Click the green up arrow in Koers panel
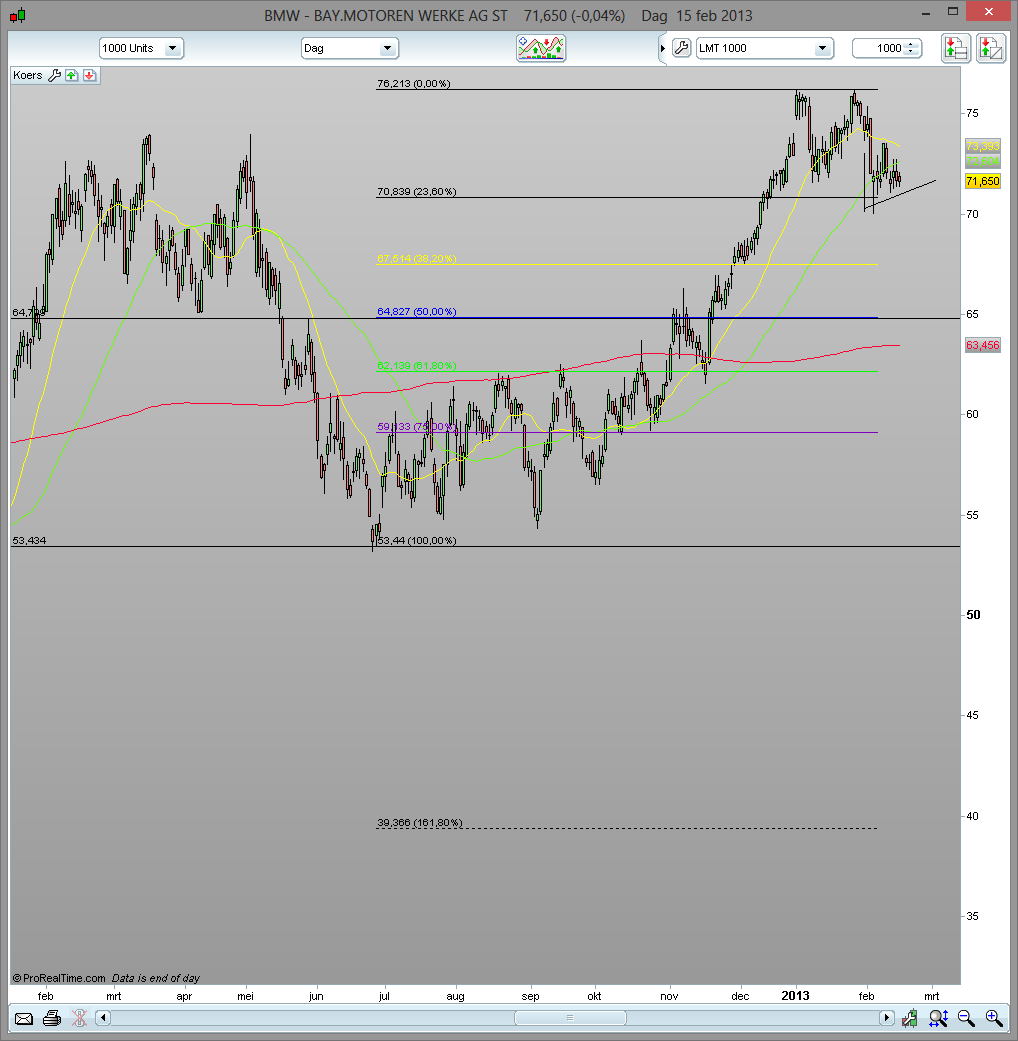The height and width of the screenshot is (1041, 1018). click(72, 75)
